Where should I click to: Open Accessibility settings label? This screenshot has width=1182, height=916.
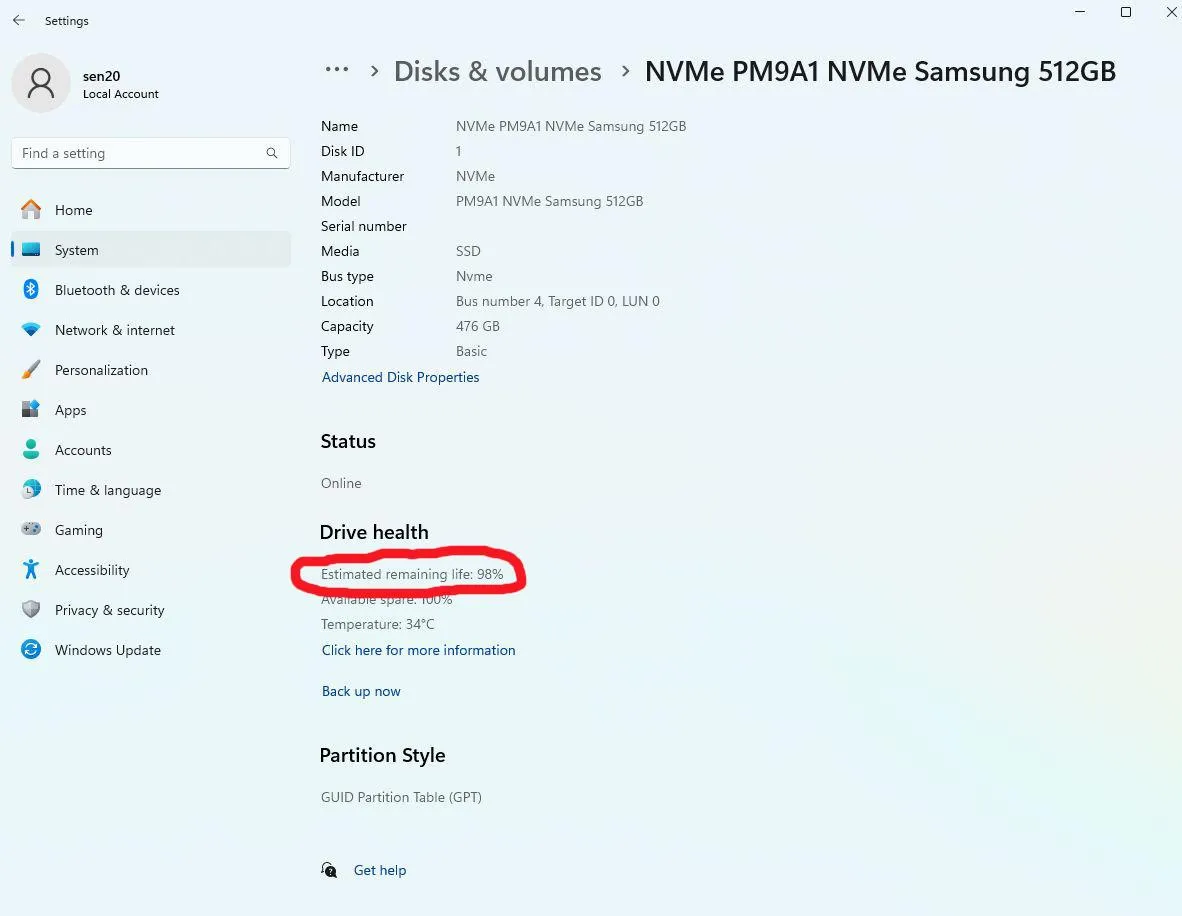click(92, 570)
